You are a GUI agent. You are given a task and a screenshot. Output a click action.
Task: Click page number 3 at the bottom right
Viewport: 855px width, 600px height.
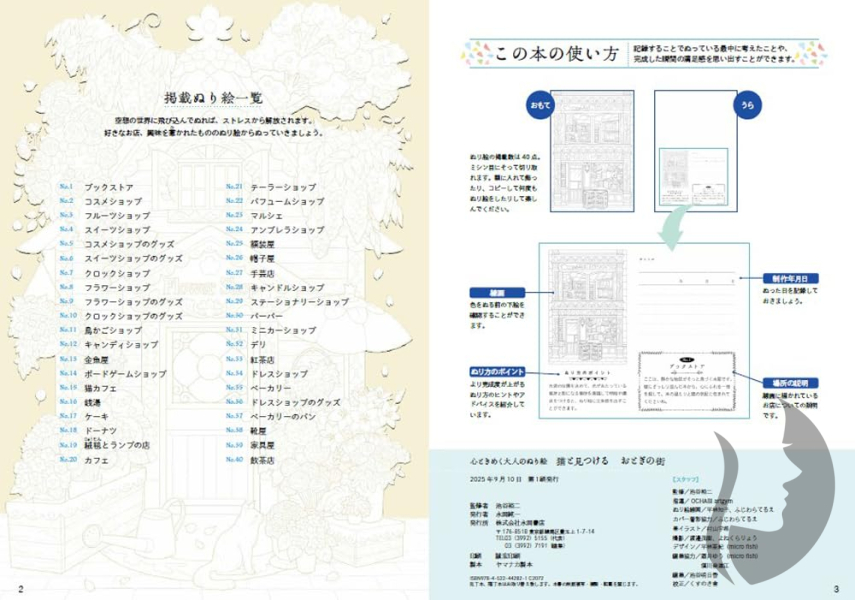[x=835, y=587]
